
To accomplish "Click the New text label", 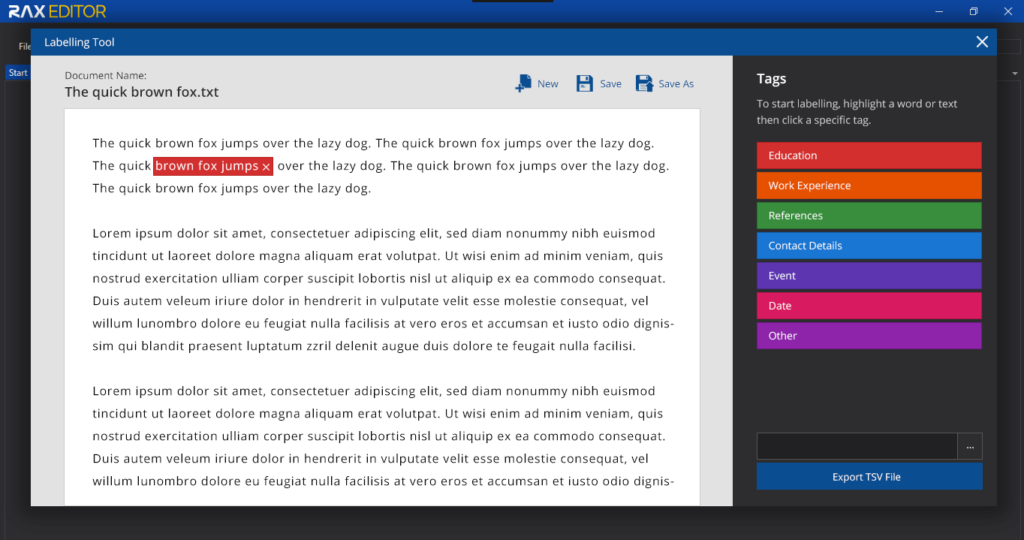I will click(547, 84).
